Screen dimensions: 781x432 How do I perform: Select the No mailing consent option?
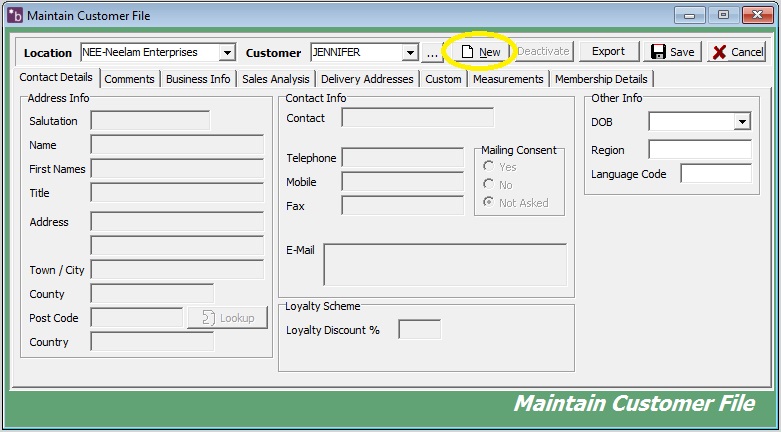(x=489, y=185)
